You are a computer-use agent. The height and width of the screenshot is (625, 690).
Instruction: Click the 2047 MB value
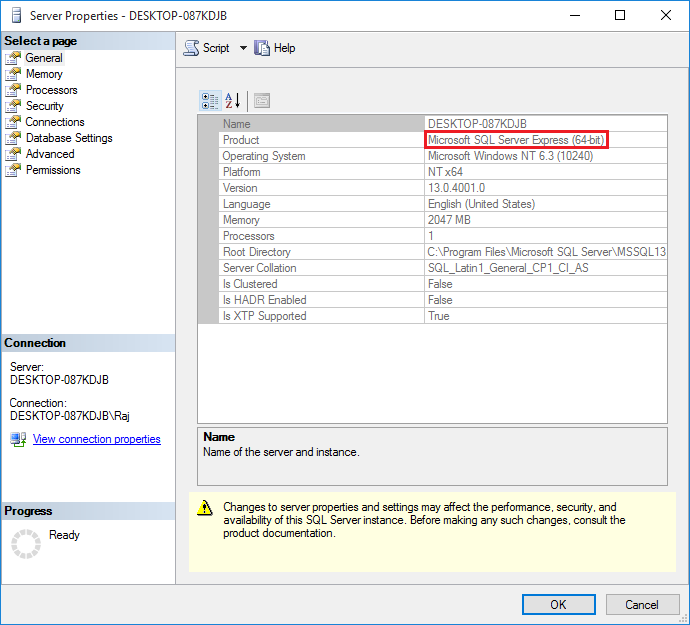pos(449,220)
